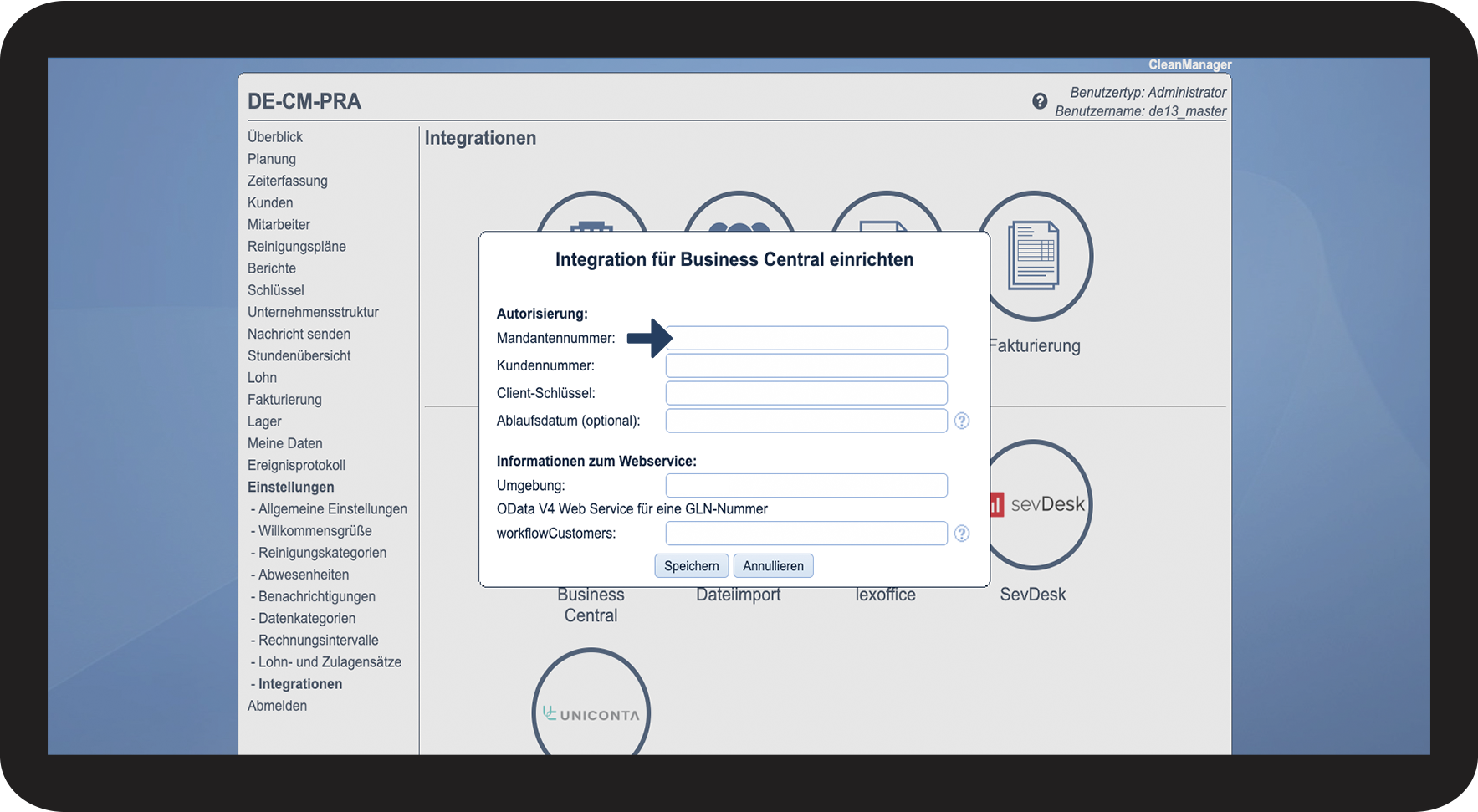Open the Reinigungskategorien settings item
Screen dimensions: 1478x812
pos(322,553)
